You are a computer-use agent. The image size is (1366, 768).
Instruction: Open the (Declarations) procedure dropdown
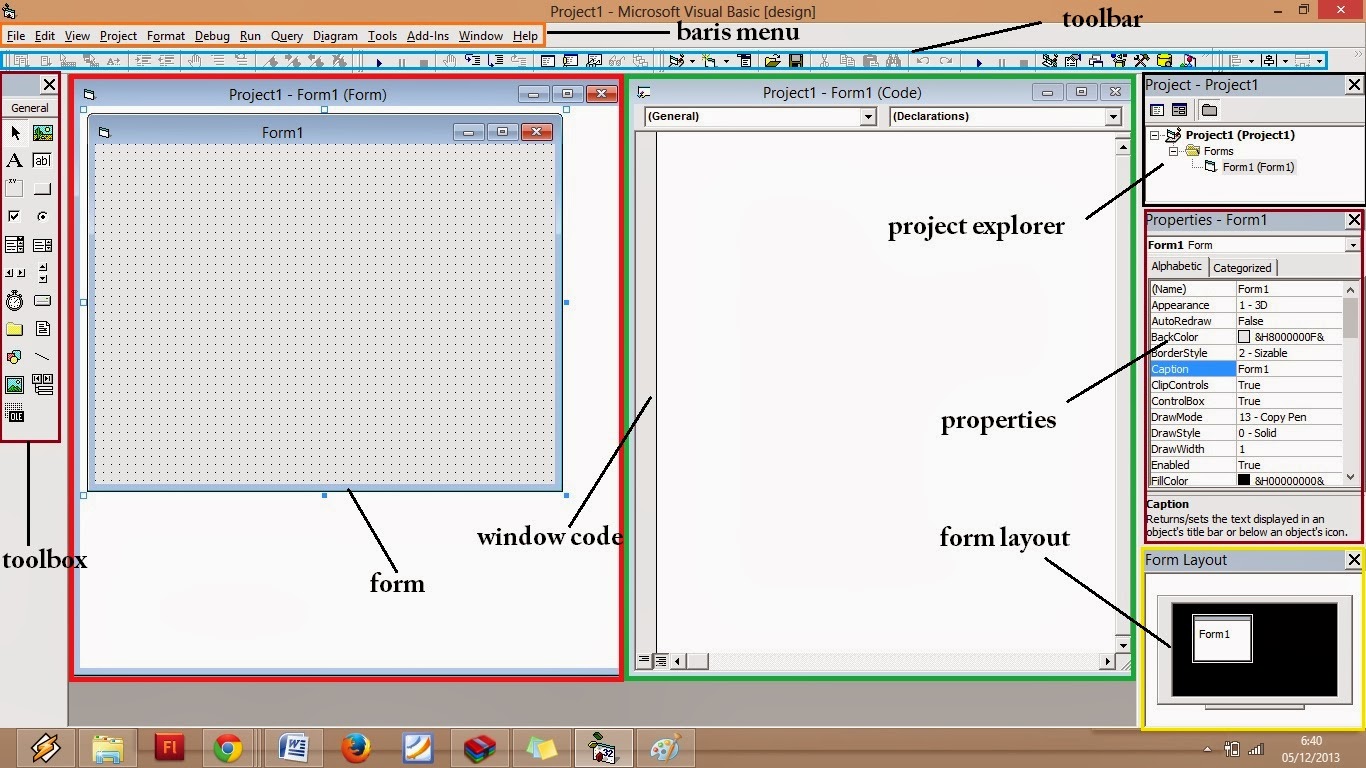click(x=1113, y=117)
